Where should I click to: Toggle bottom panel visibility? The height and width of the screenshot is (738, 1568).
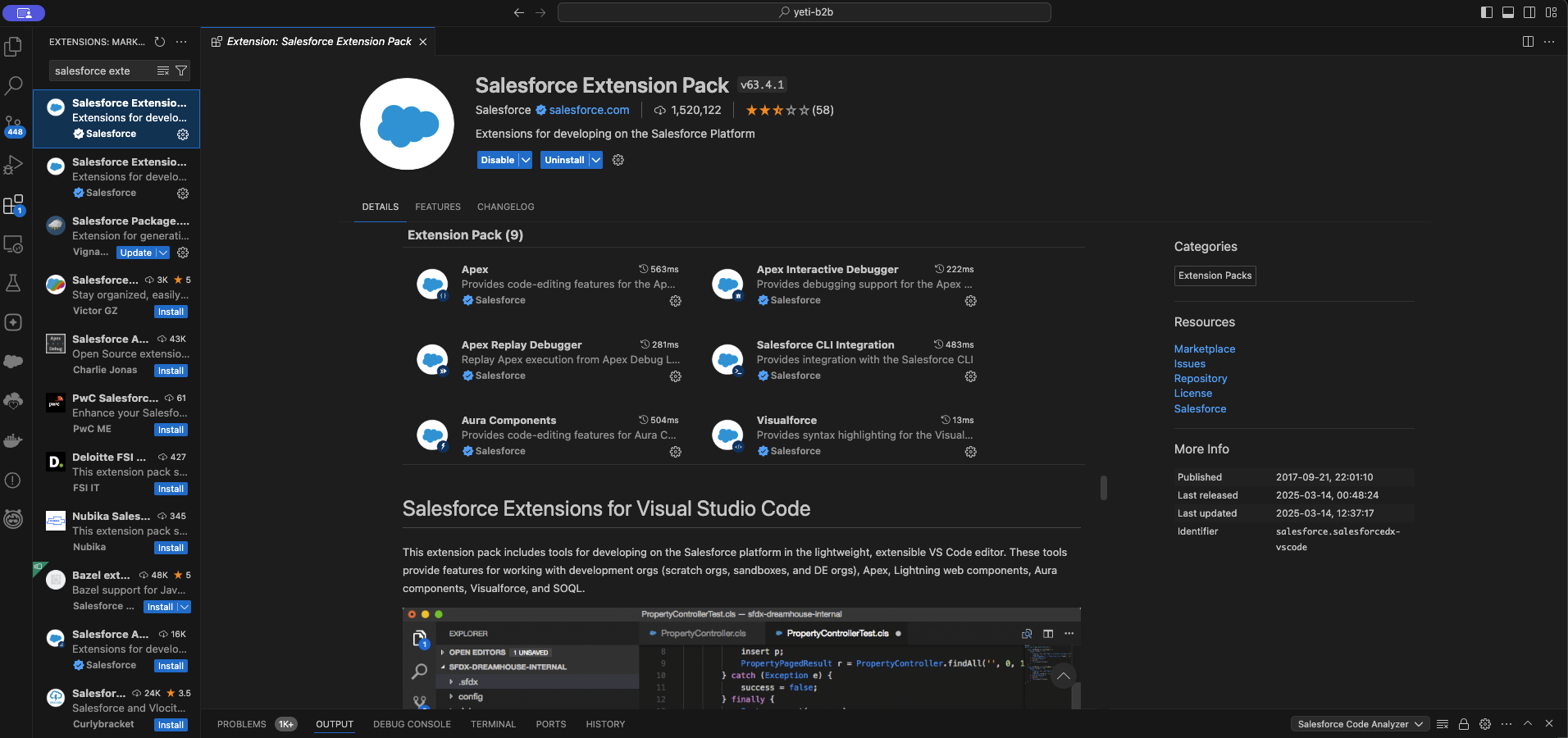tap(1508, 12)
